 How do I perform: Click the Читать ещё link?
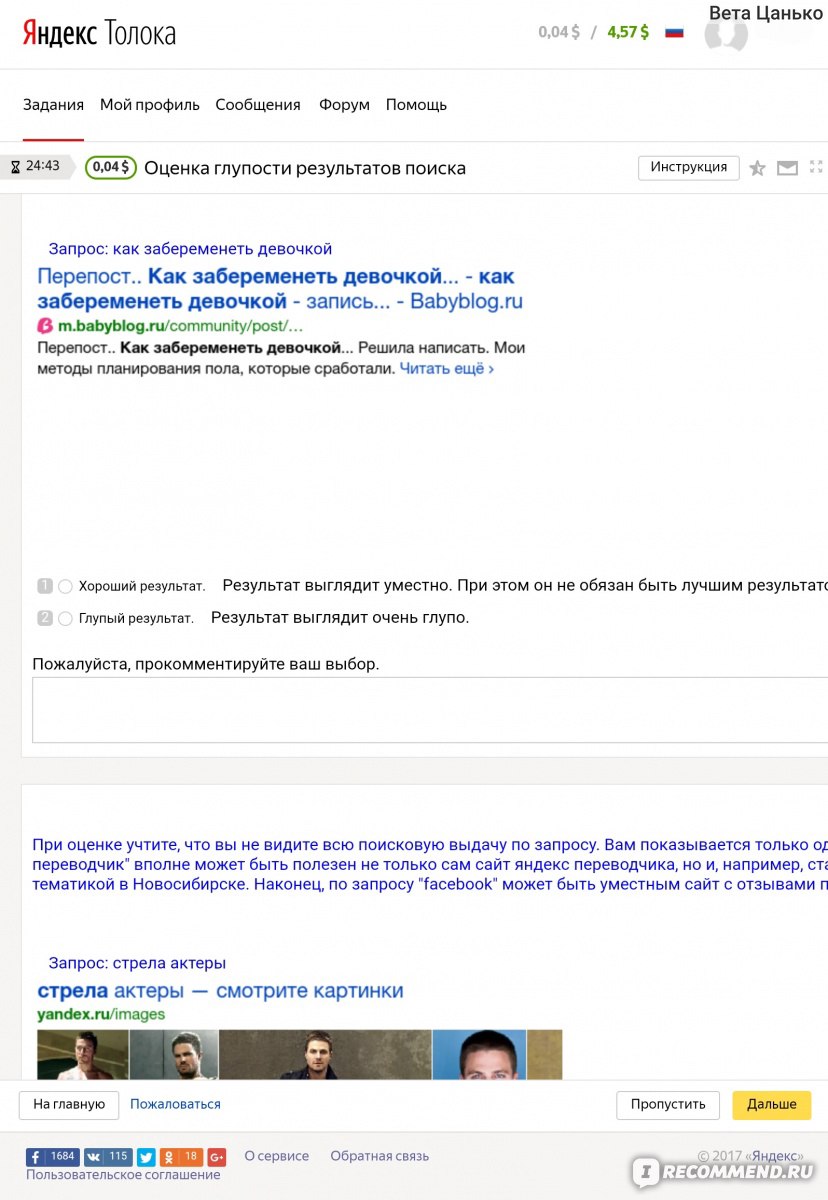pos(447,369)
